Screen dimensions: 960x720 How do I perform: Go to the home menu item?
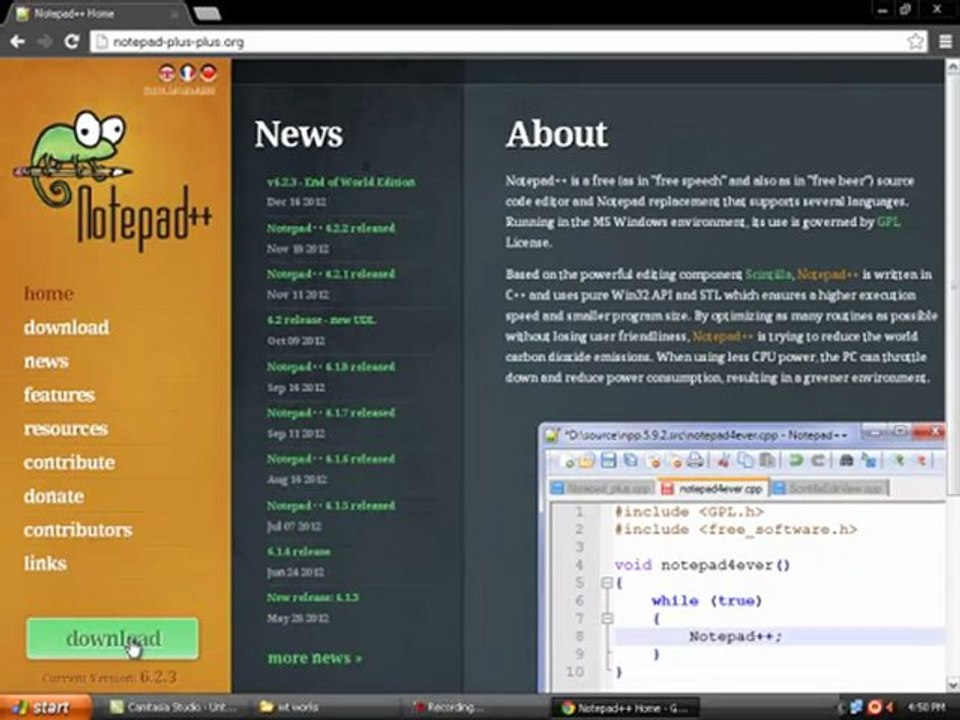click(49, 293)
